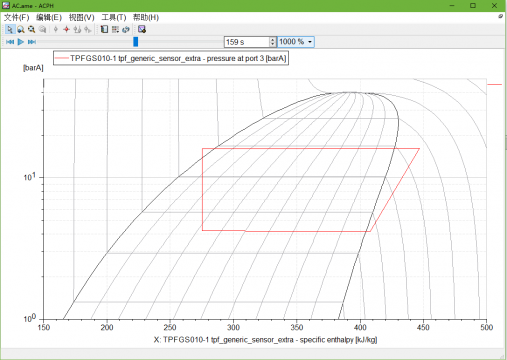Jump to animation start
The height and width of the screenshot is (360, 507).
[10, 42]
